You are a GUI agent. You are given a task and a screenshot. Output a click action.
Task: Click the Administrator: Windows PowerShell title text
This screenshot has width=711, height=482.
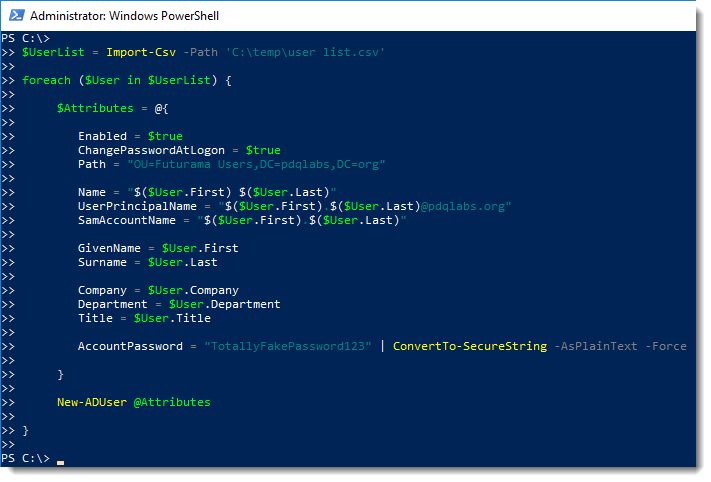124,16
